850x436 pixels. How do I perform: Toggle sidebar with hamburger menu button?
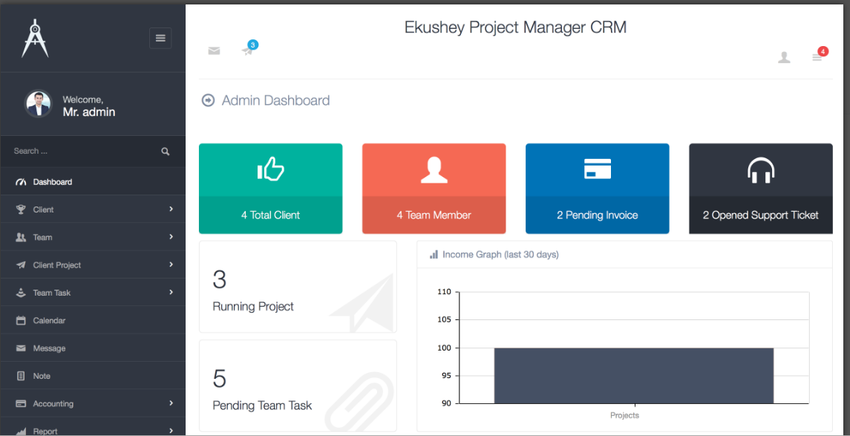(160, 38)
